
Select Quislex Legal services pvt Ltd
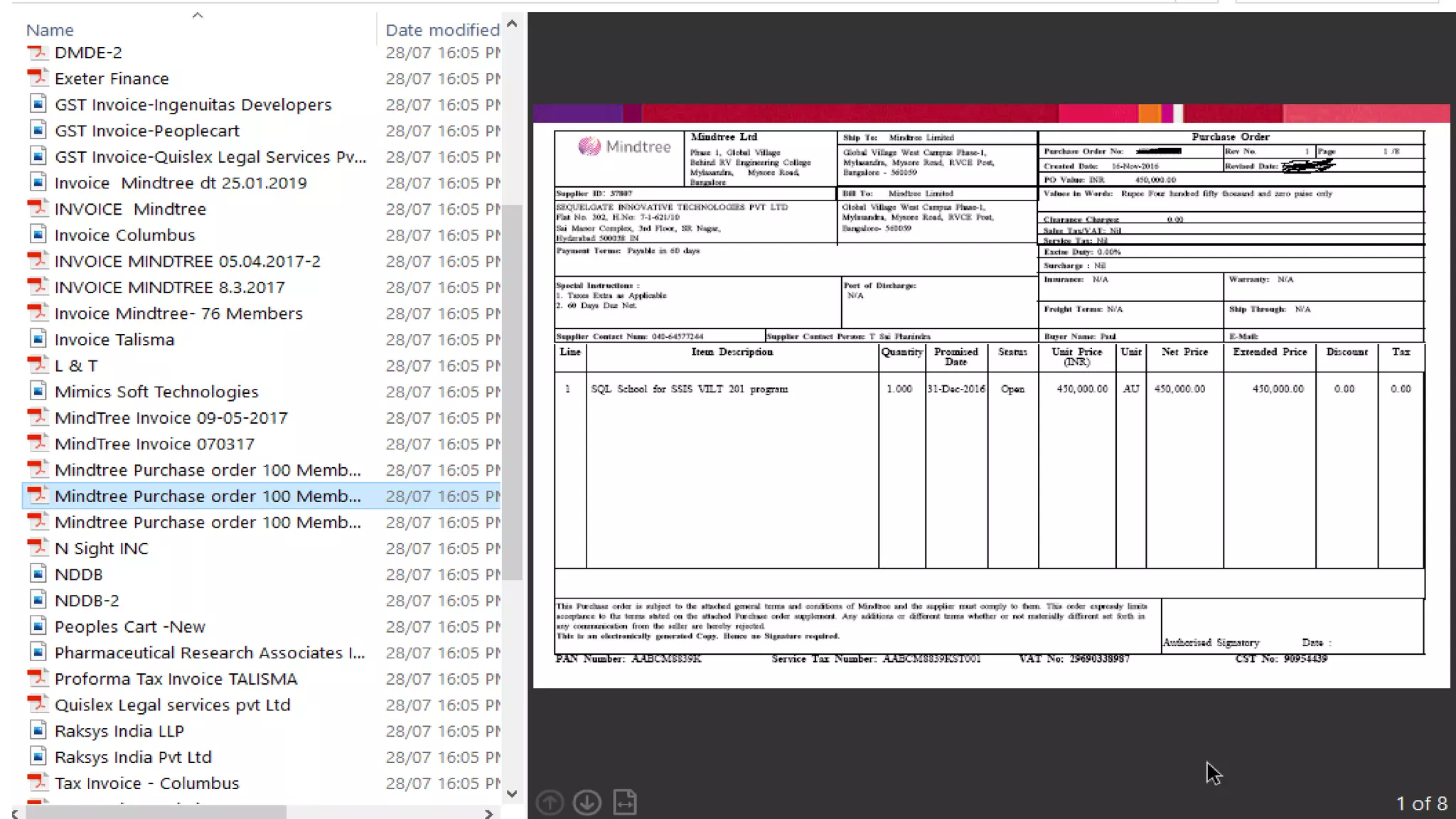(x=172, y=705)
